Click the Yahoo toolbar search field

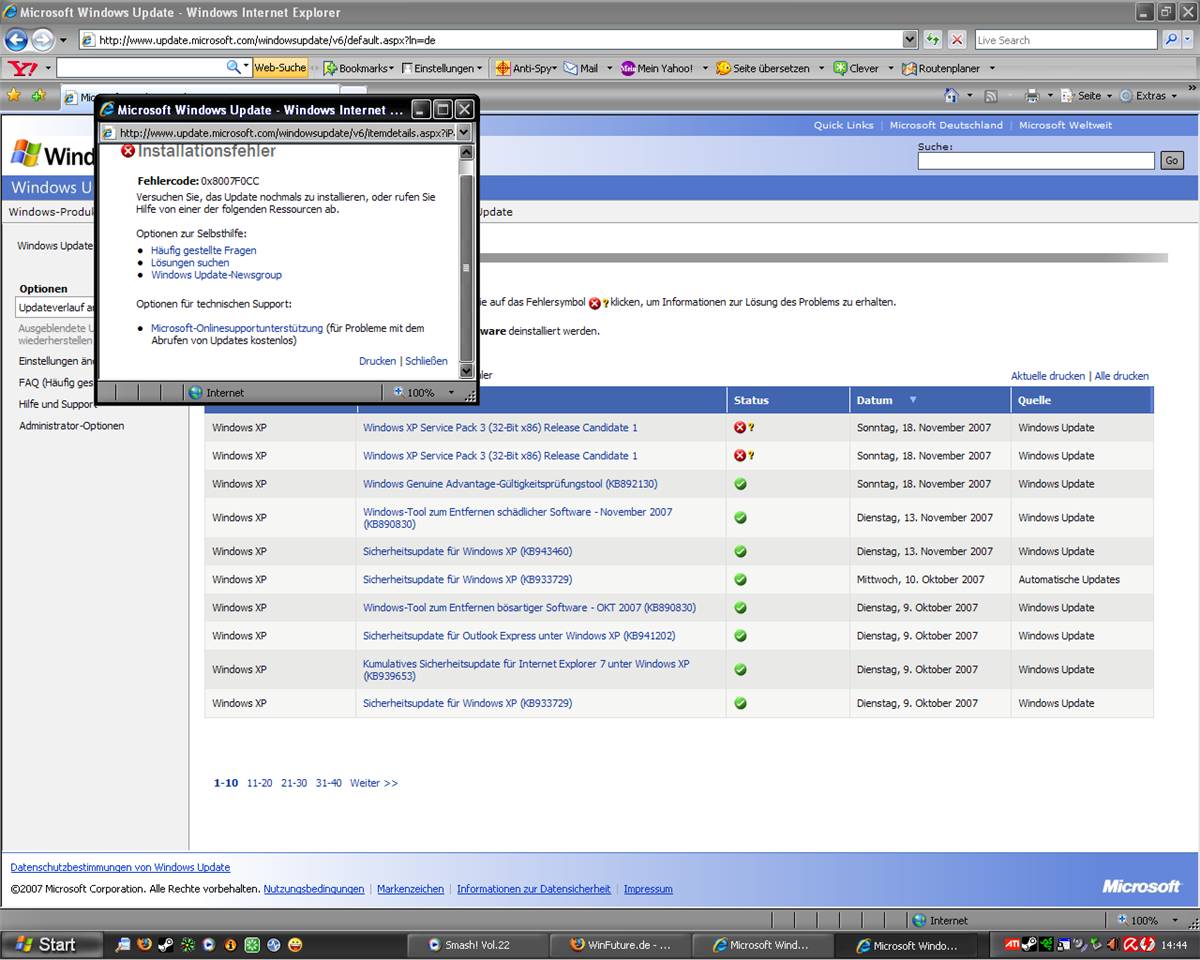pyautogui.click(x=143, y=68)
